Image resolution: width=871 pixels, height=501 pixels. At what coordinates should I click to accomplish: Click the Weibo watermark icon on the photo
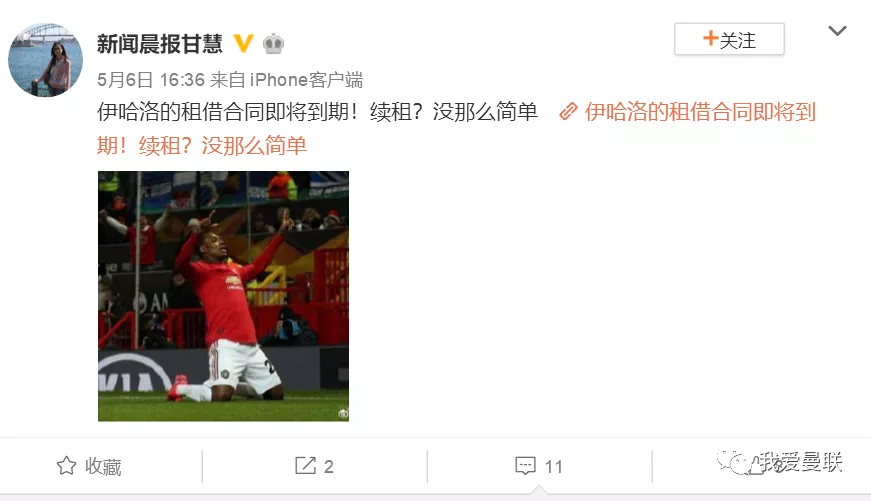coord(343,413)
